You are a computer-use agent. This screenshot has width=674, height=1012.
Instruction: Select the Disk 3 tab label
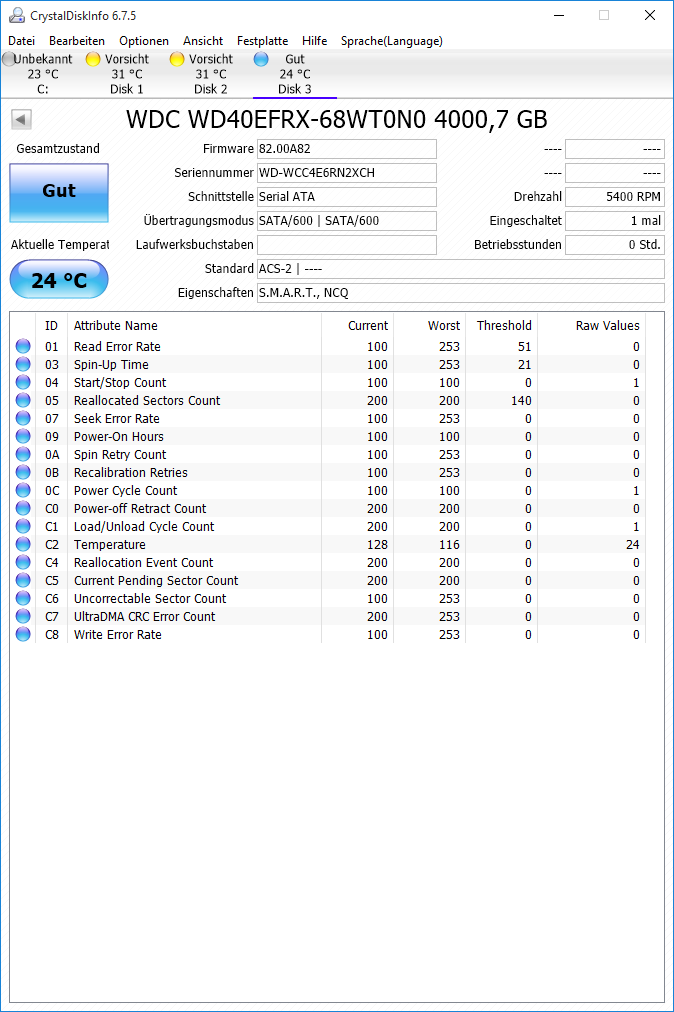coord(294,89)
